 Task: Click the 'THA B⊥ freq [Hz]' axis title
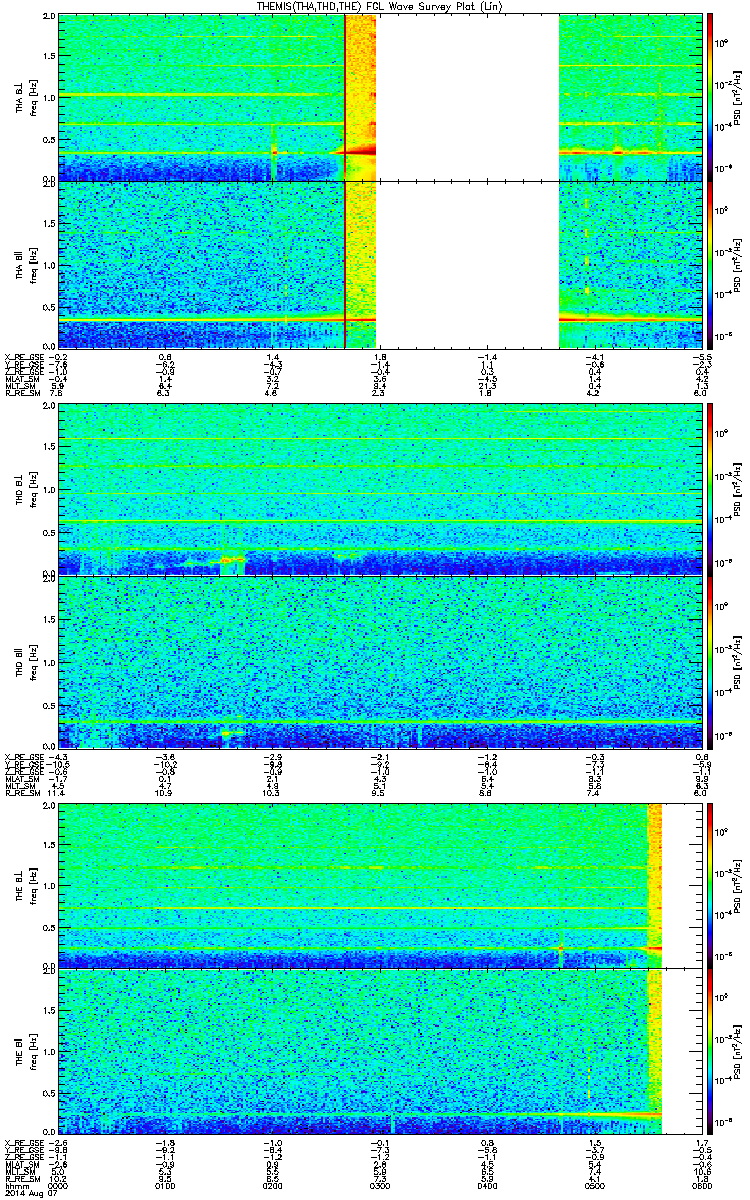(x=26, y=97)
